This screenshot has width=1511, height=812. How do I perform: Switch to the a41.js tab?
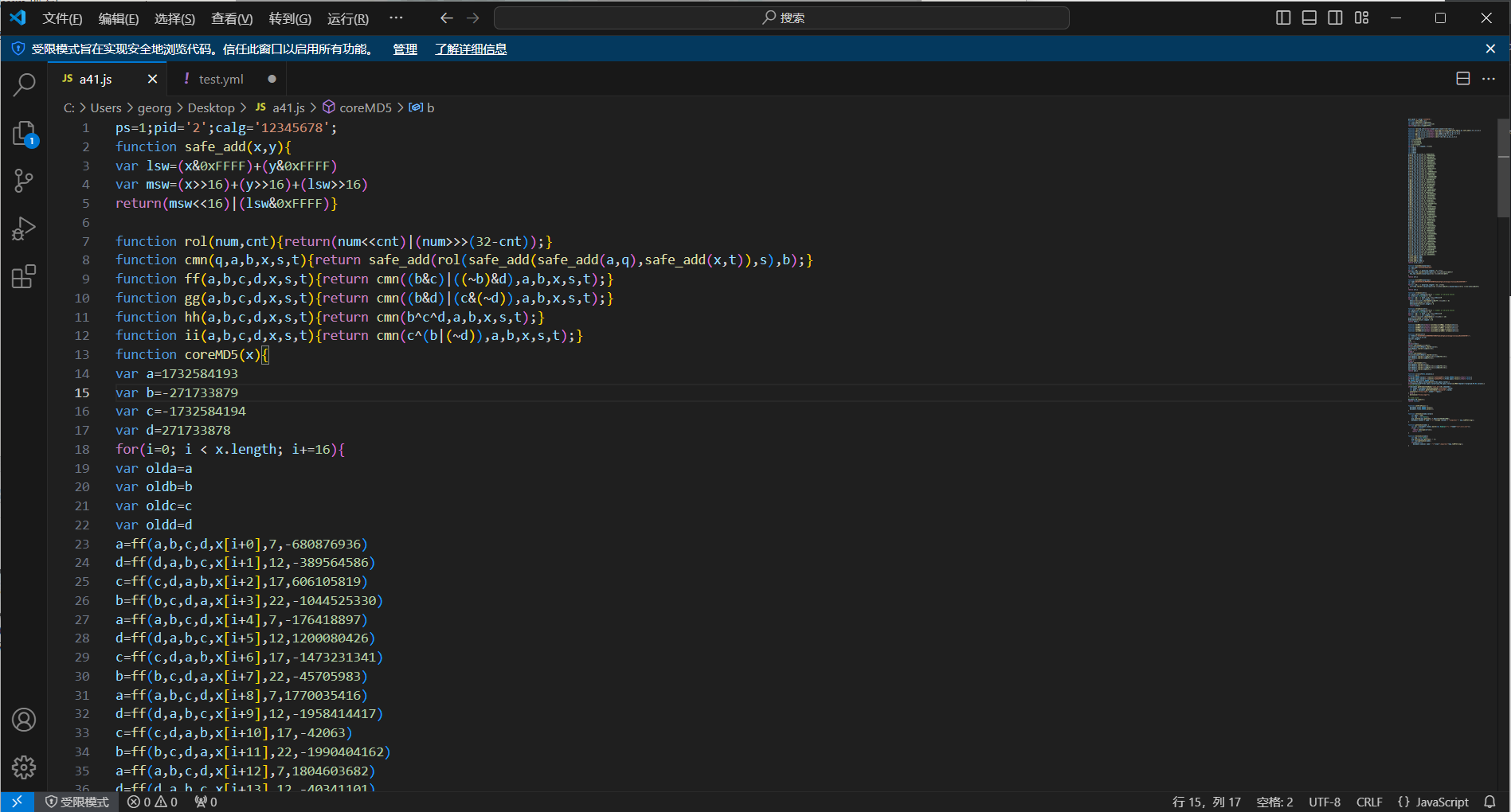coord(96,79)
